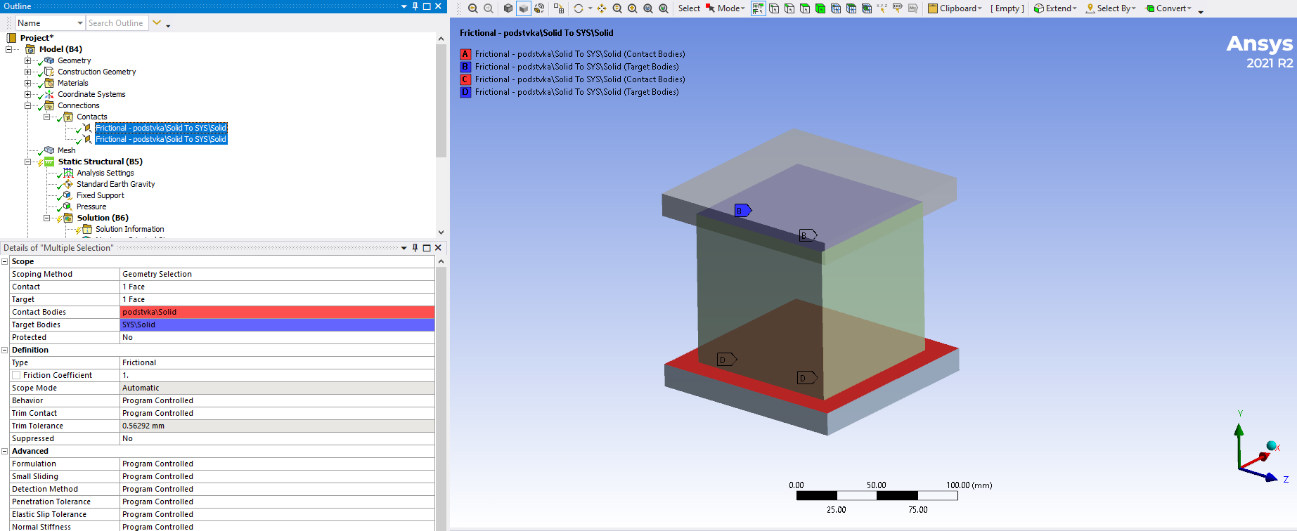Click the Extend toolbar button
Viewport: 1297px width, 531px height.
pyautogui.click(x=1055, y=8)
